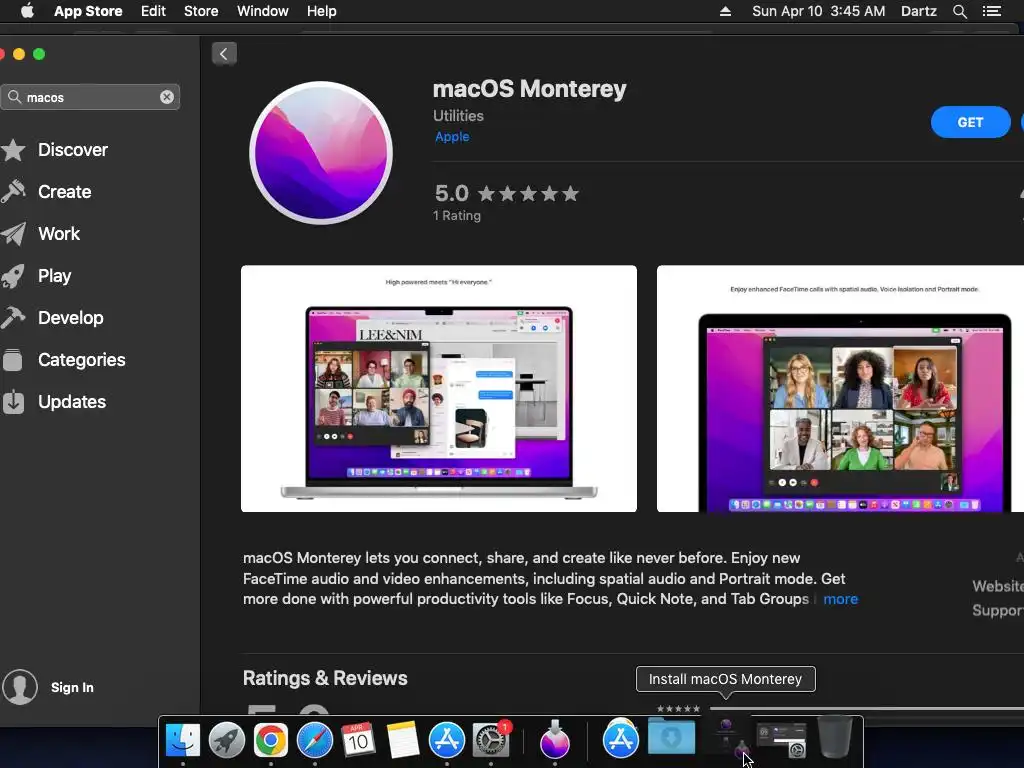Open the Store menu
Viewport: 1024px width, 768px height.
pos(201,11)
